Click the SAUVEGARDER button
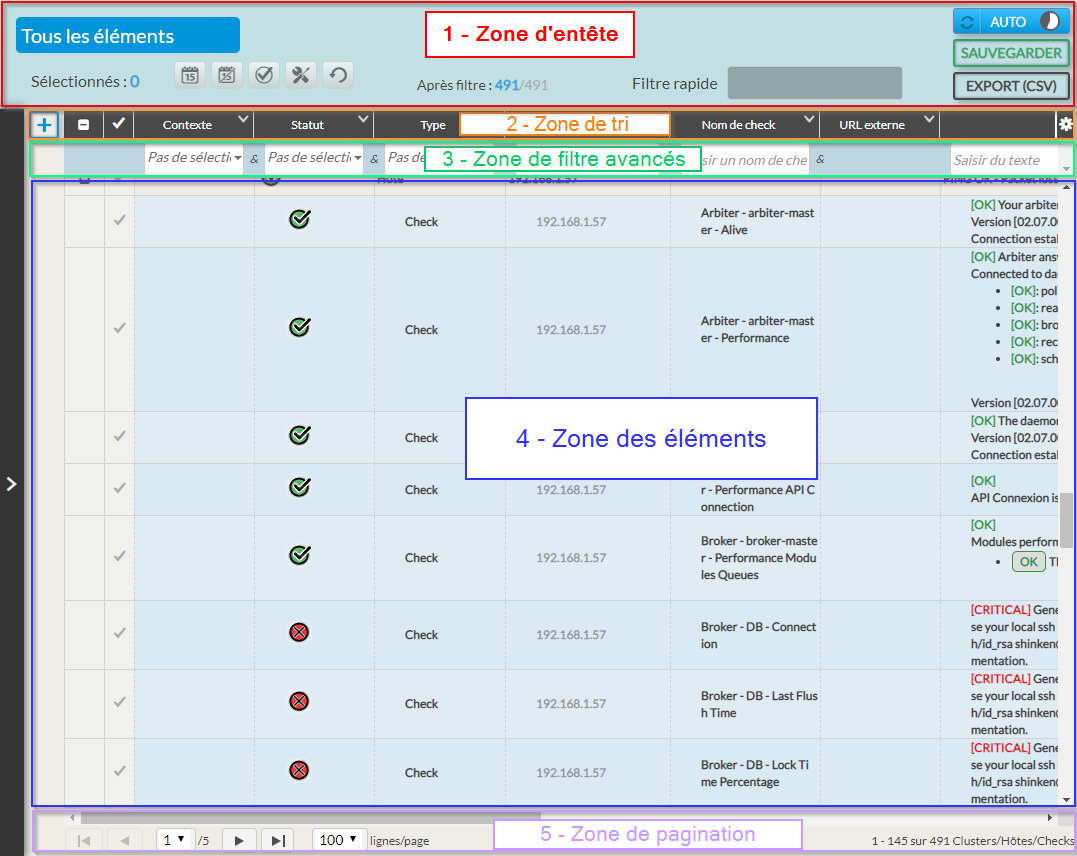This screenshot has height=856, width=1077. click(1011, 53)
